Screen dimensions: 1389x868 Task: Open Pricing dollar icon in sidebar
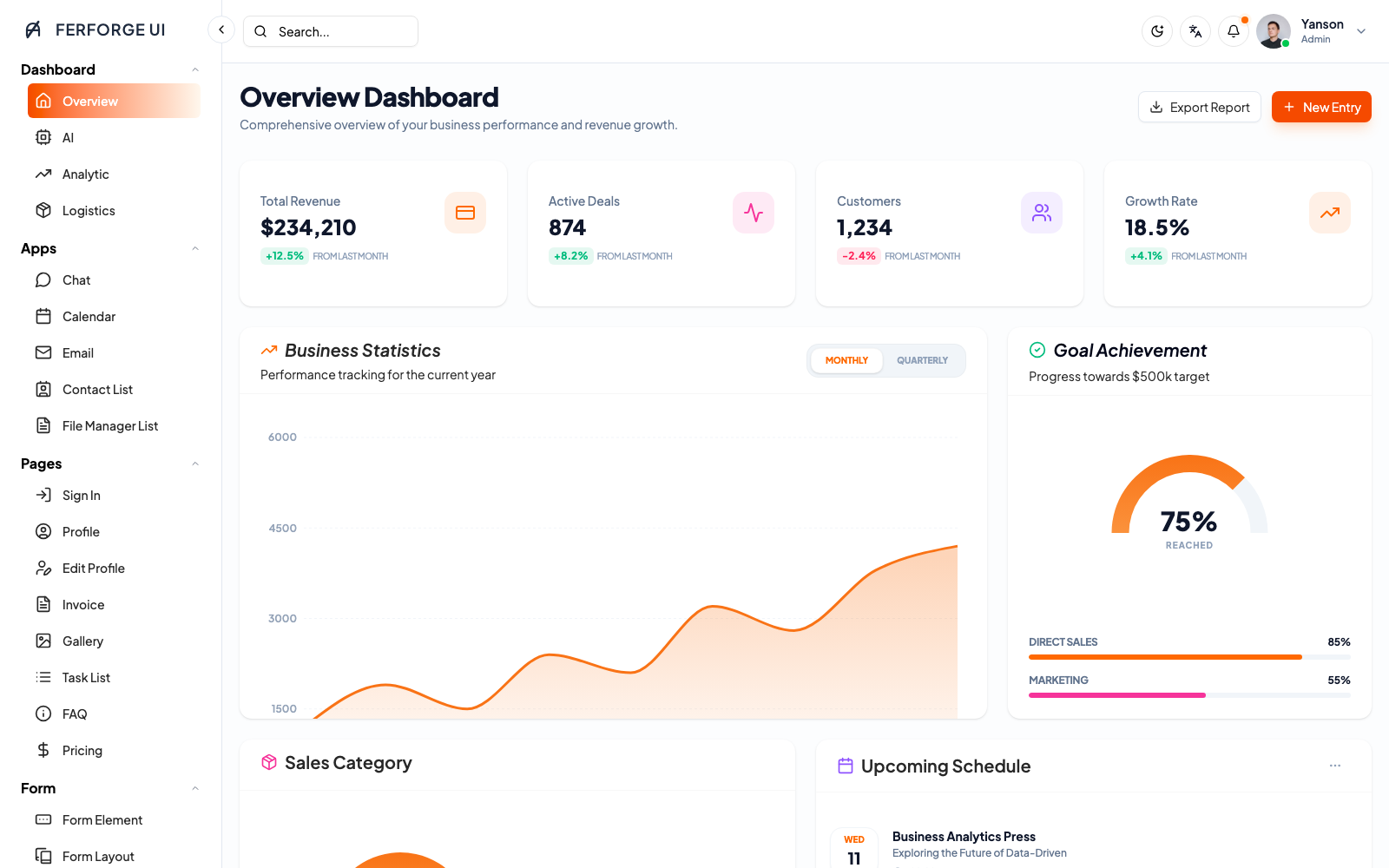pos(43,750)
